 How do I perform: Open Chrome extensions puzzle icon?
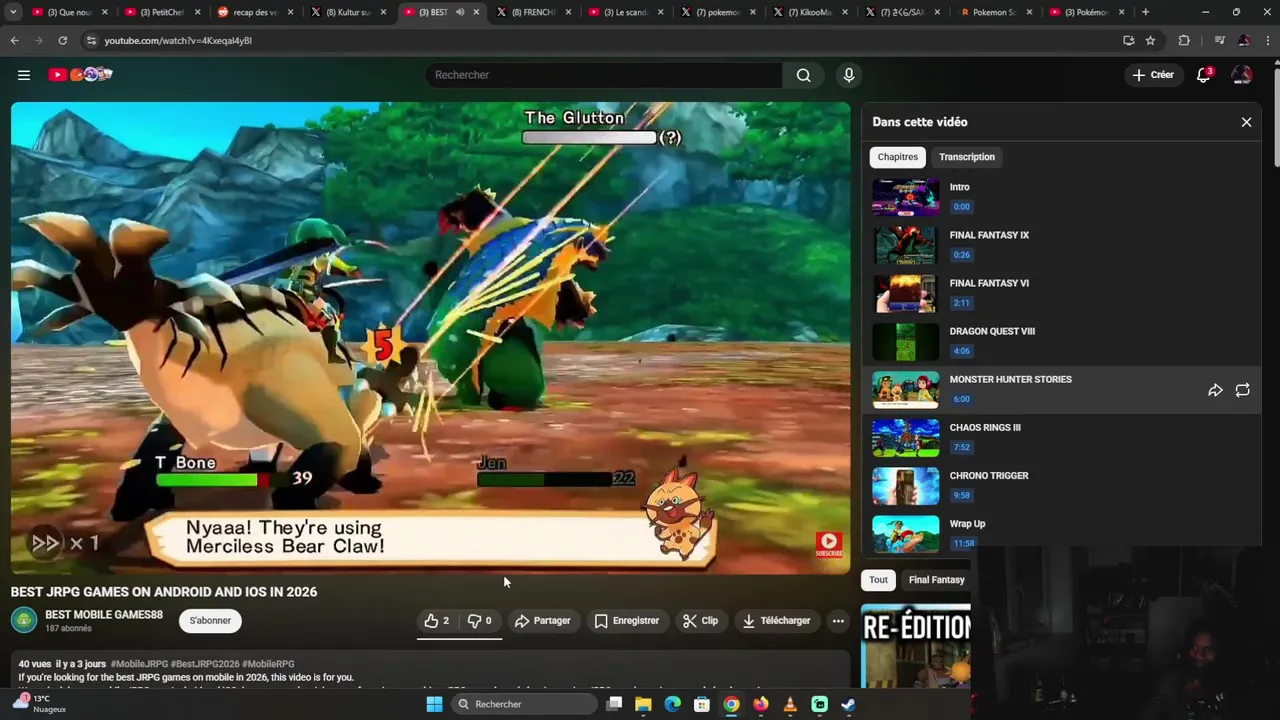coord(1184,40)
